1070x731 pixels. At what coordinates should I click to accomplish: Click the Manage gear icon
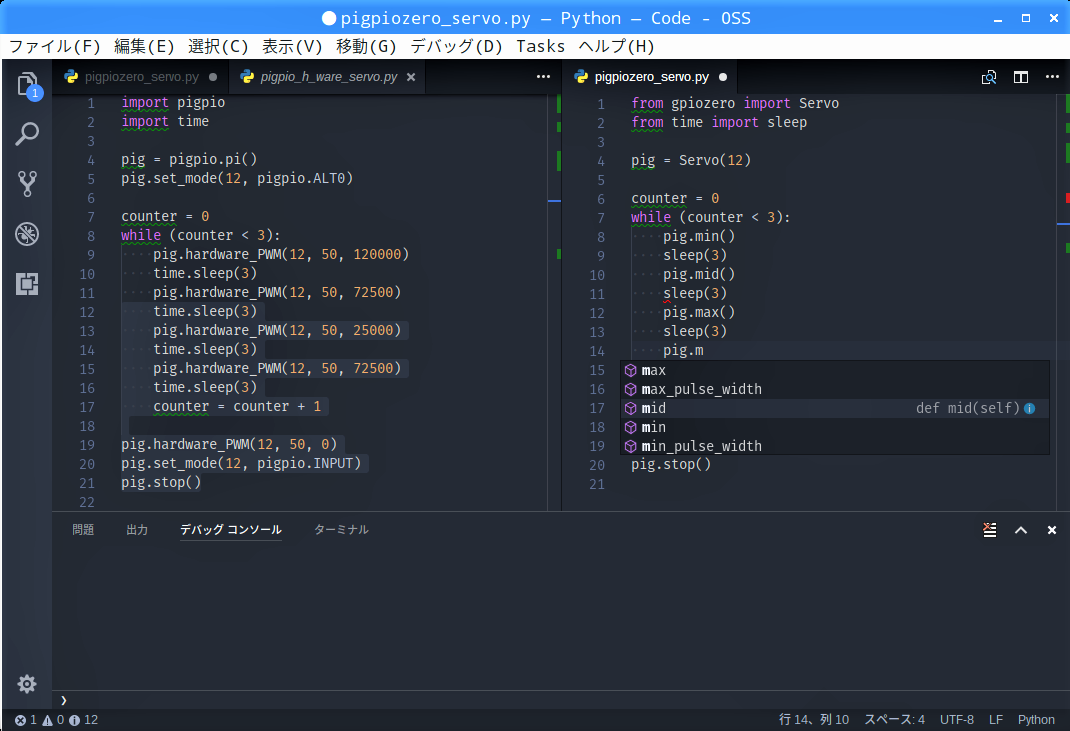27,684
